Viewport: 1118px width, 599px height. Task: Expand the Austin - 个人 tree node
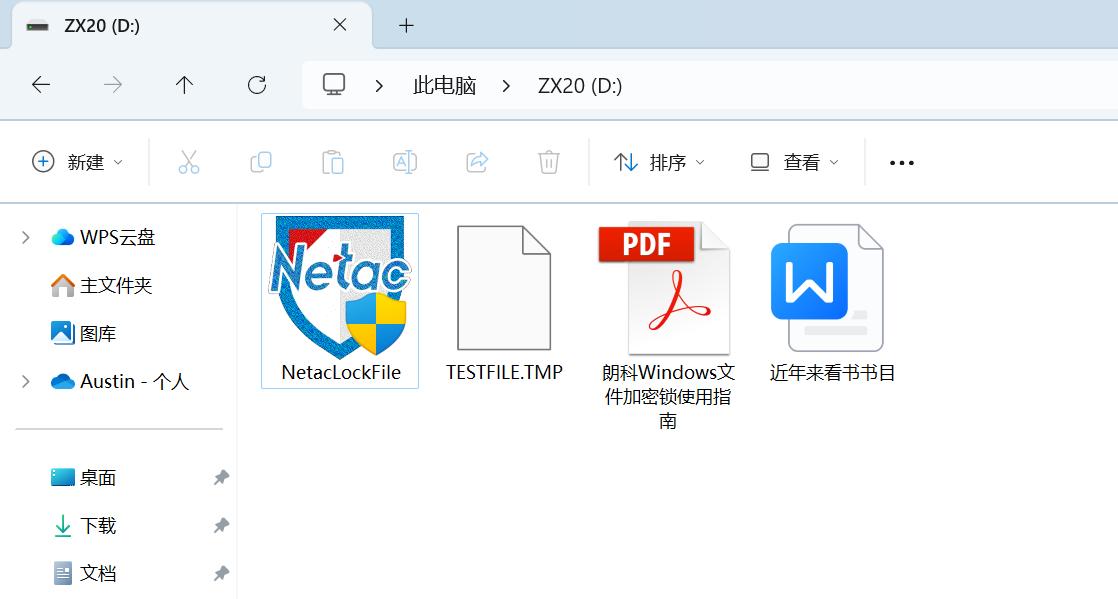point(26,382)
